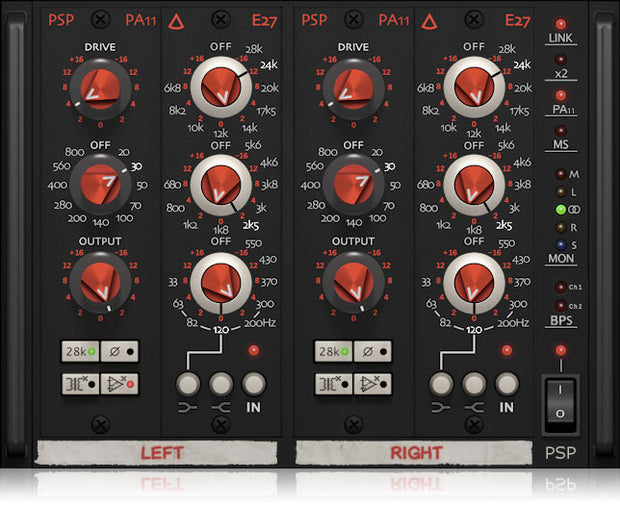Toggle RIGHT channel phase invert button
The width and height of the screenshot is (620, 505).
pos(373,351)
